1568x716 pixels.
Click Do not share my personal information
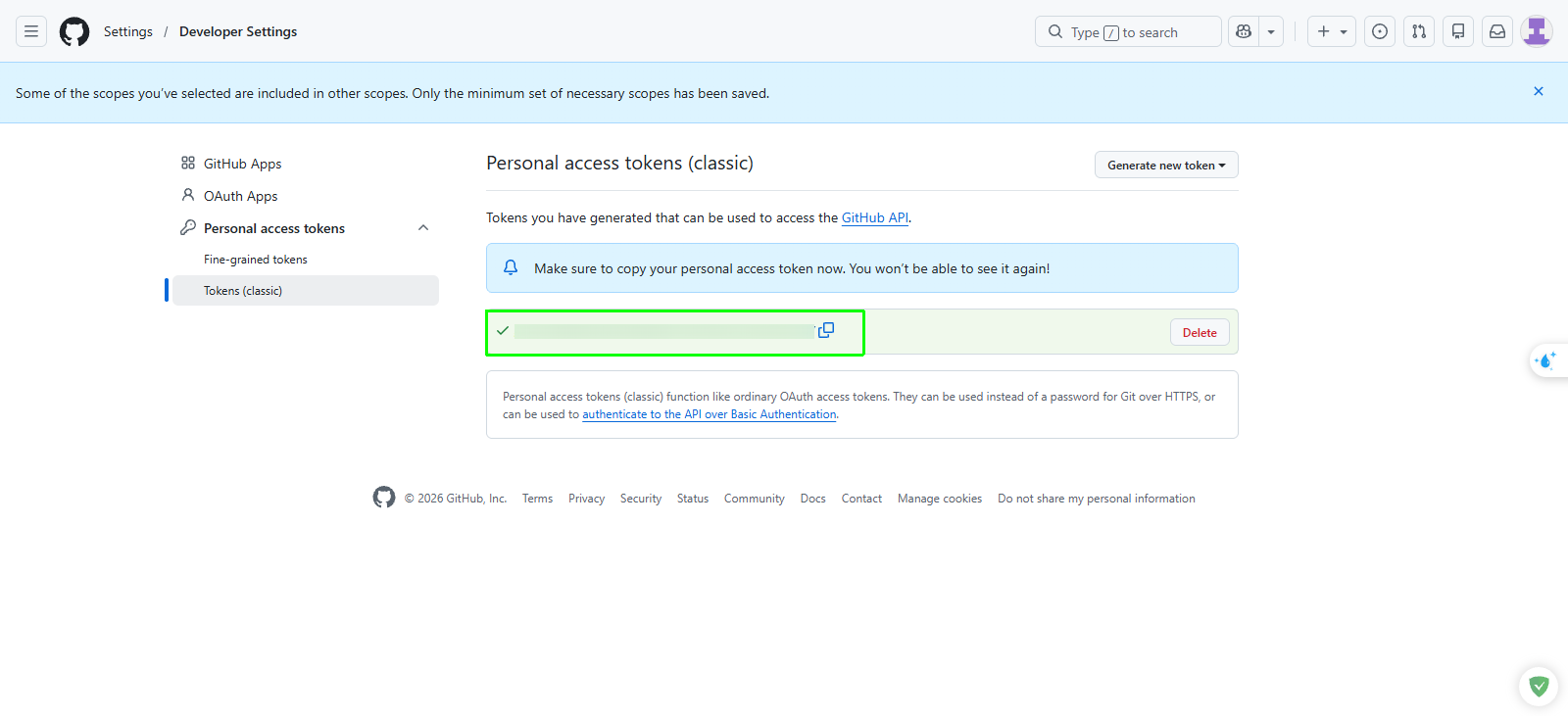(1097, 499)
